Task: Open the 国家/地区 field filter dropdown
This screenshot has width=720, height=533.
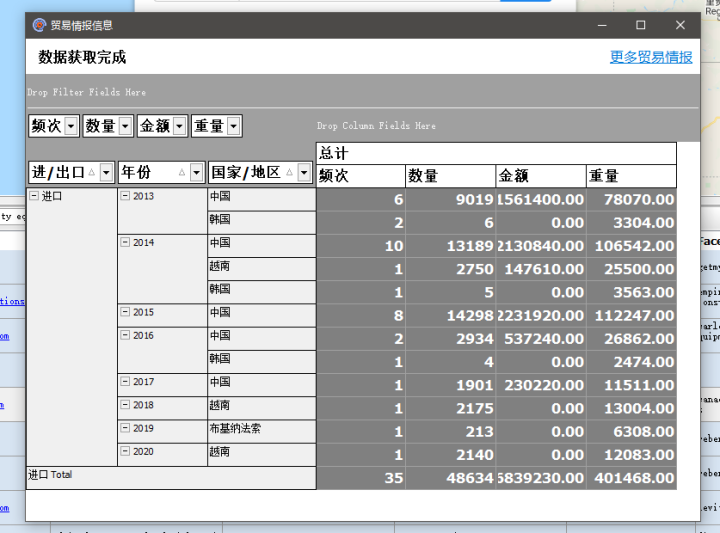Action: (304, 173)
